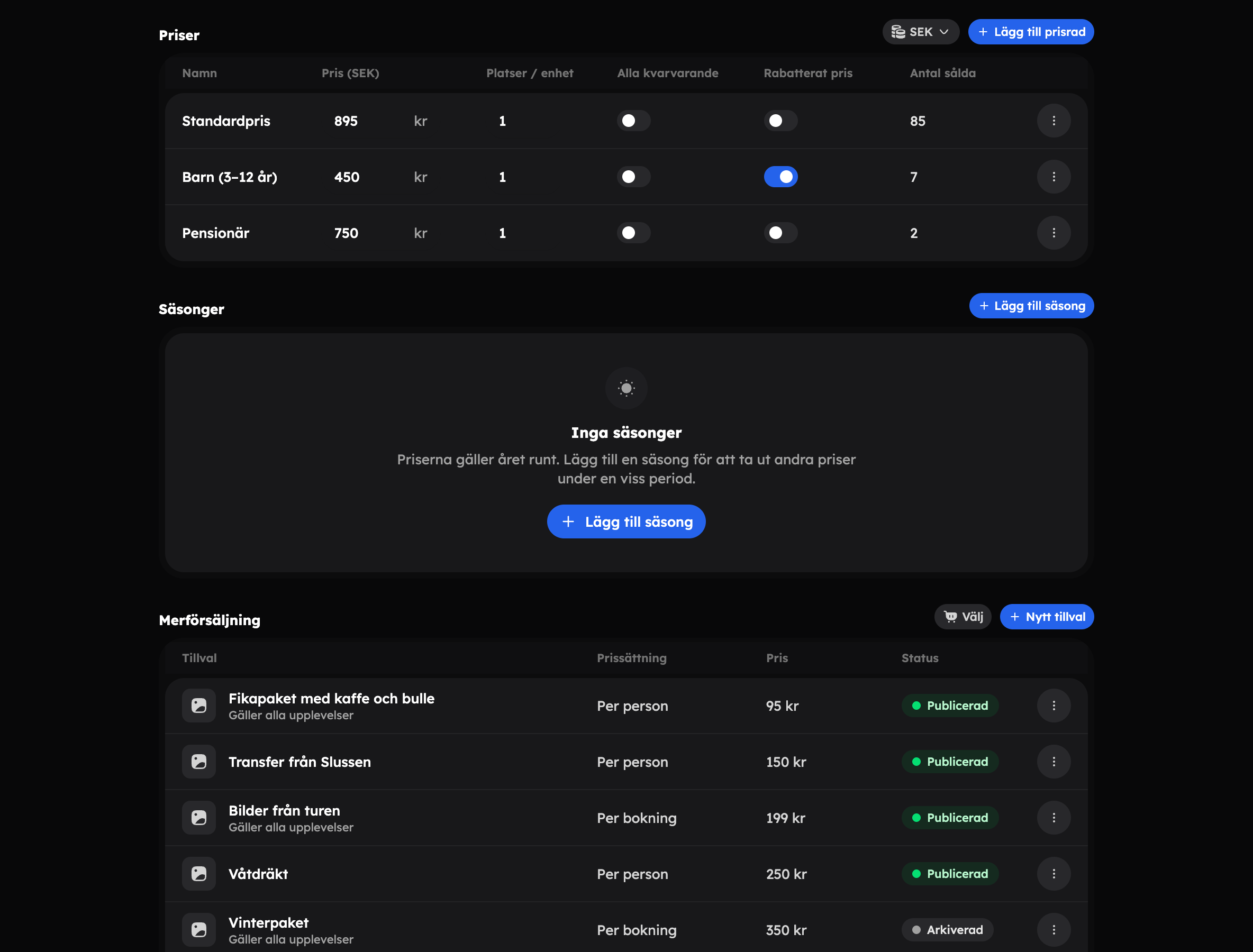Click the centered Lägg till säsong button
The height and width of the screenshot is (952, 1253).
626,521
